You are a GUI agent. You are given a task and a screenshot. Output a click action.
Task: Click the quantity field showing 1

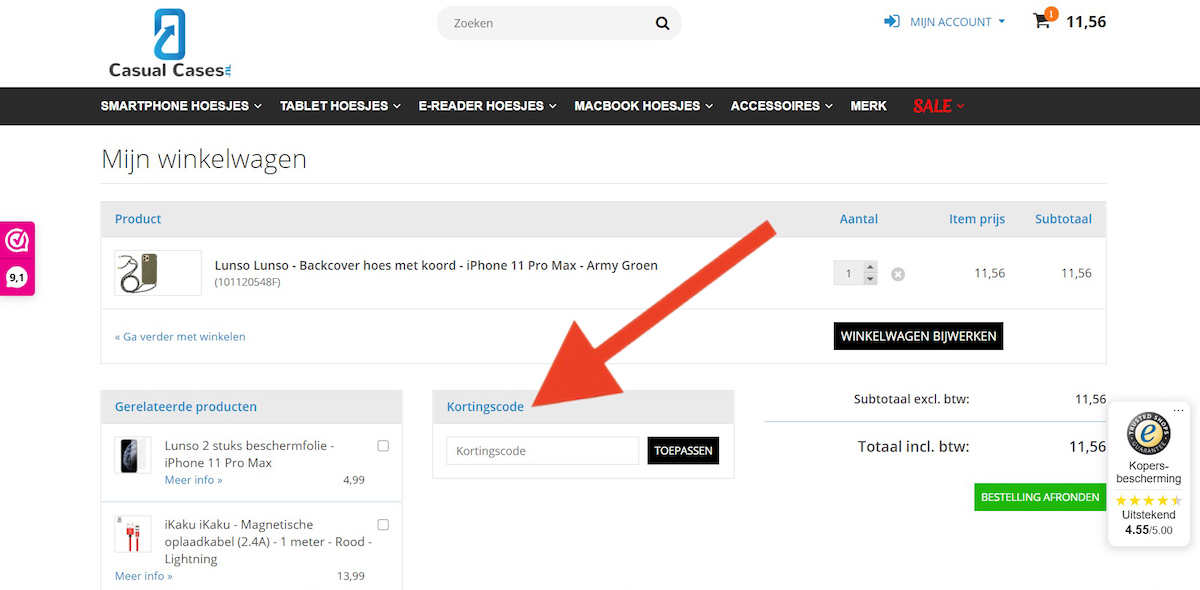point(849,273)
